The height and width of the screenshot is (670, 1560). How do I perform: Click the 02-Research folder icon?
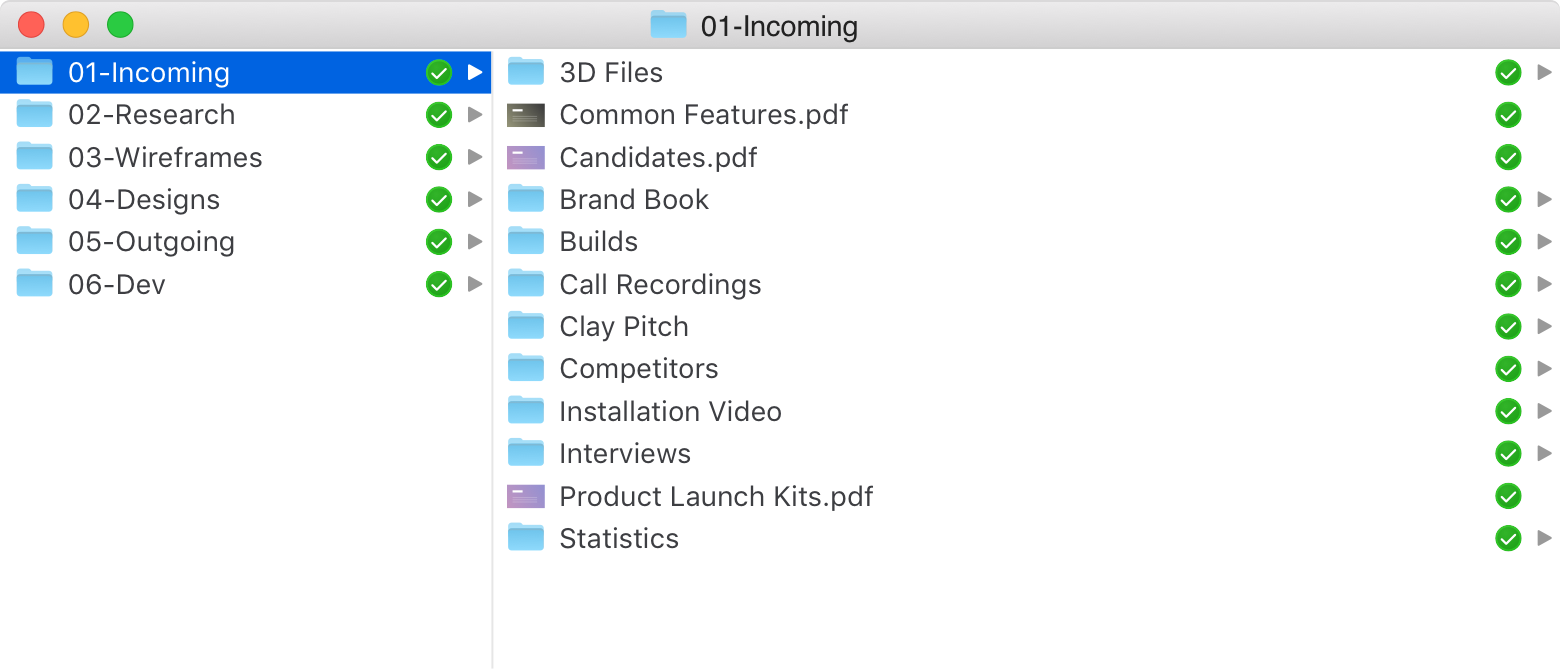pos(35,115)
